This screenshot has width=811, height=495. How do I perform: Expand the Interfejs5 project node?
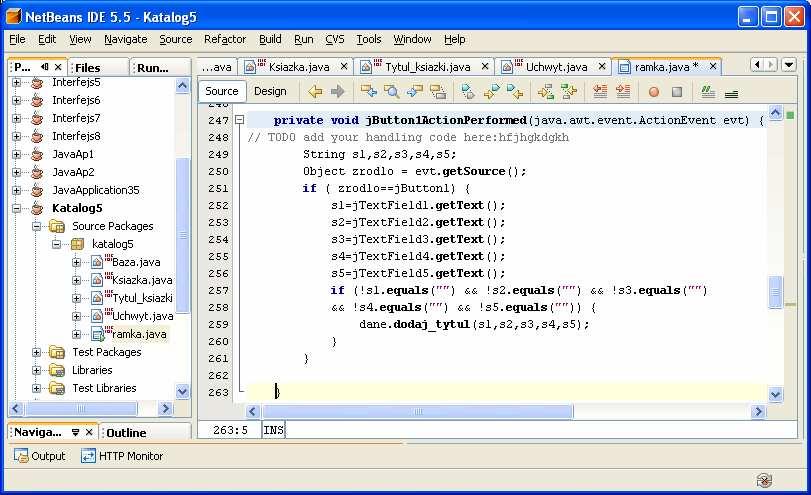17,82
